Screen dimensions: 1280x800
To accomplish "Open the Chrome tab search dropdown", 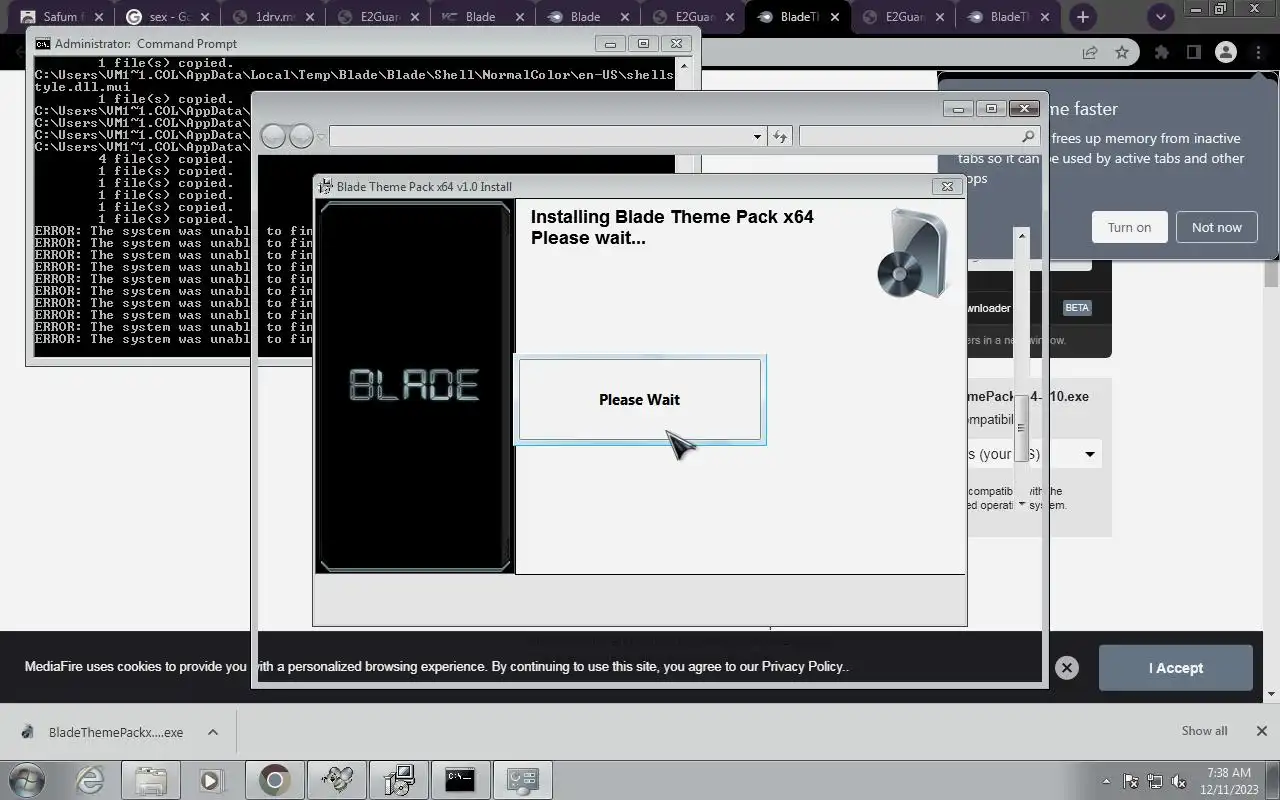I will pyautogui.click(x=1160, y=17).
